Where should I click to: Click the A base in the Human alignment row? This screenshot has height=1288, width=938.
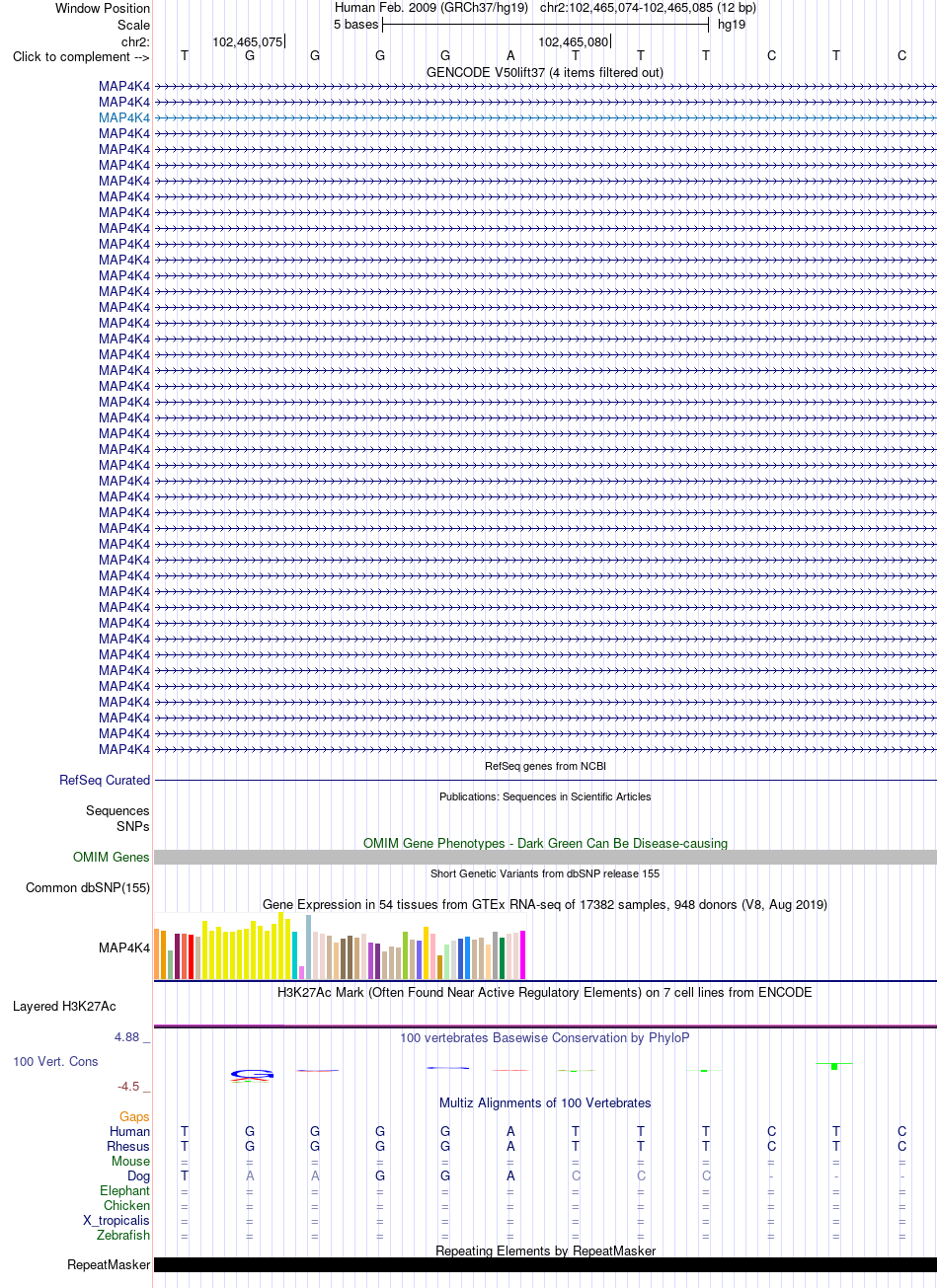coord(510,1132)
